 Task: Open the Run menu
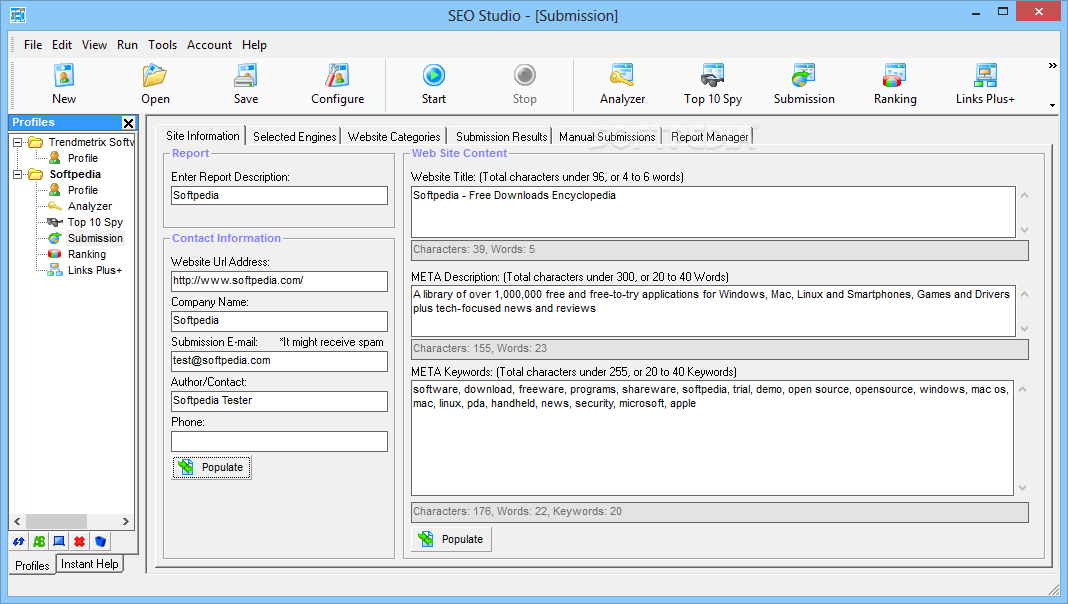coord(127,45)
